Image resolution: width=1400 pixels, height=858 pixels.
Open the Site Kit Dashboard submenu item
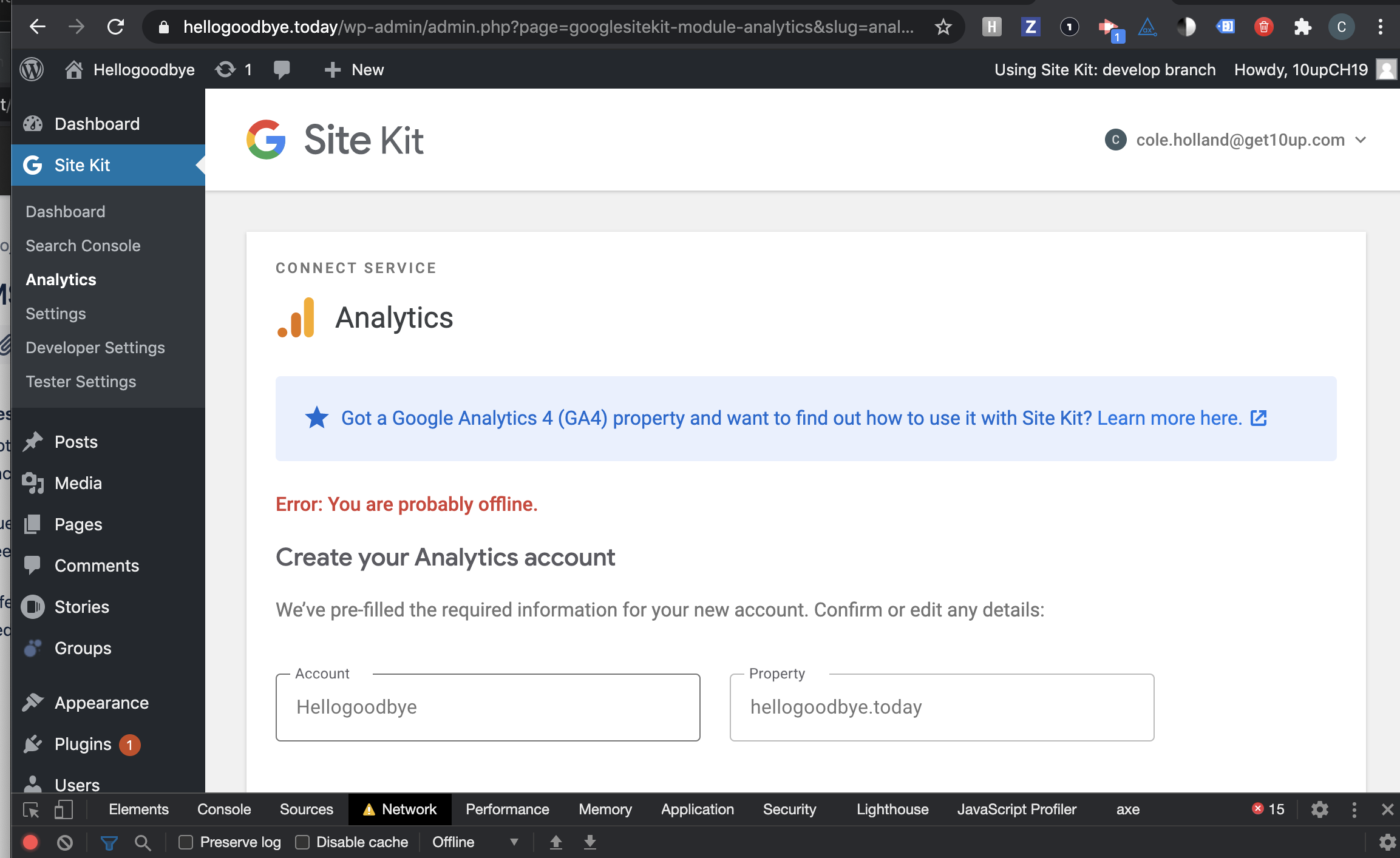[66, 212]
